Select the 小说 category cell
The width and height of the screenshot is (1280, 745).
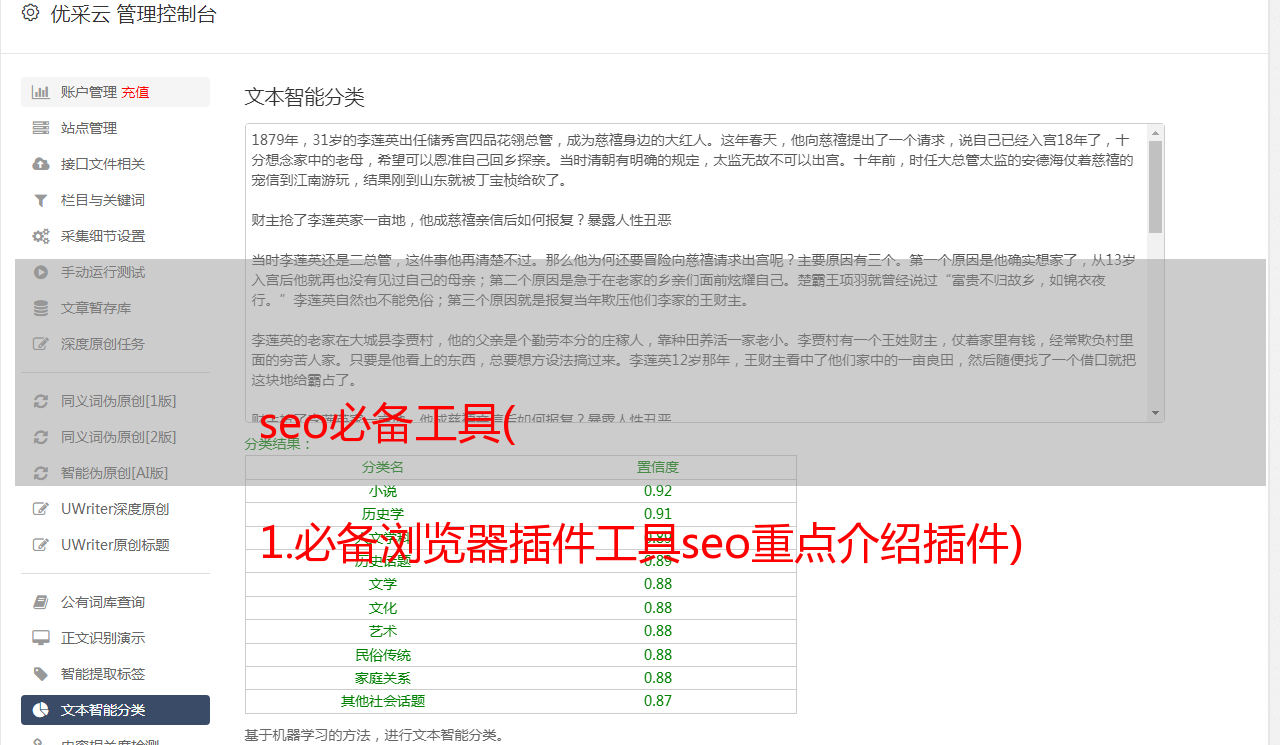click(383, 491)
